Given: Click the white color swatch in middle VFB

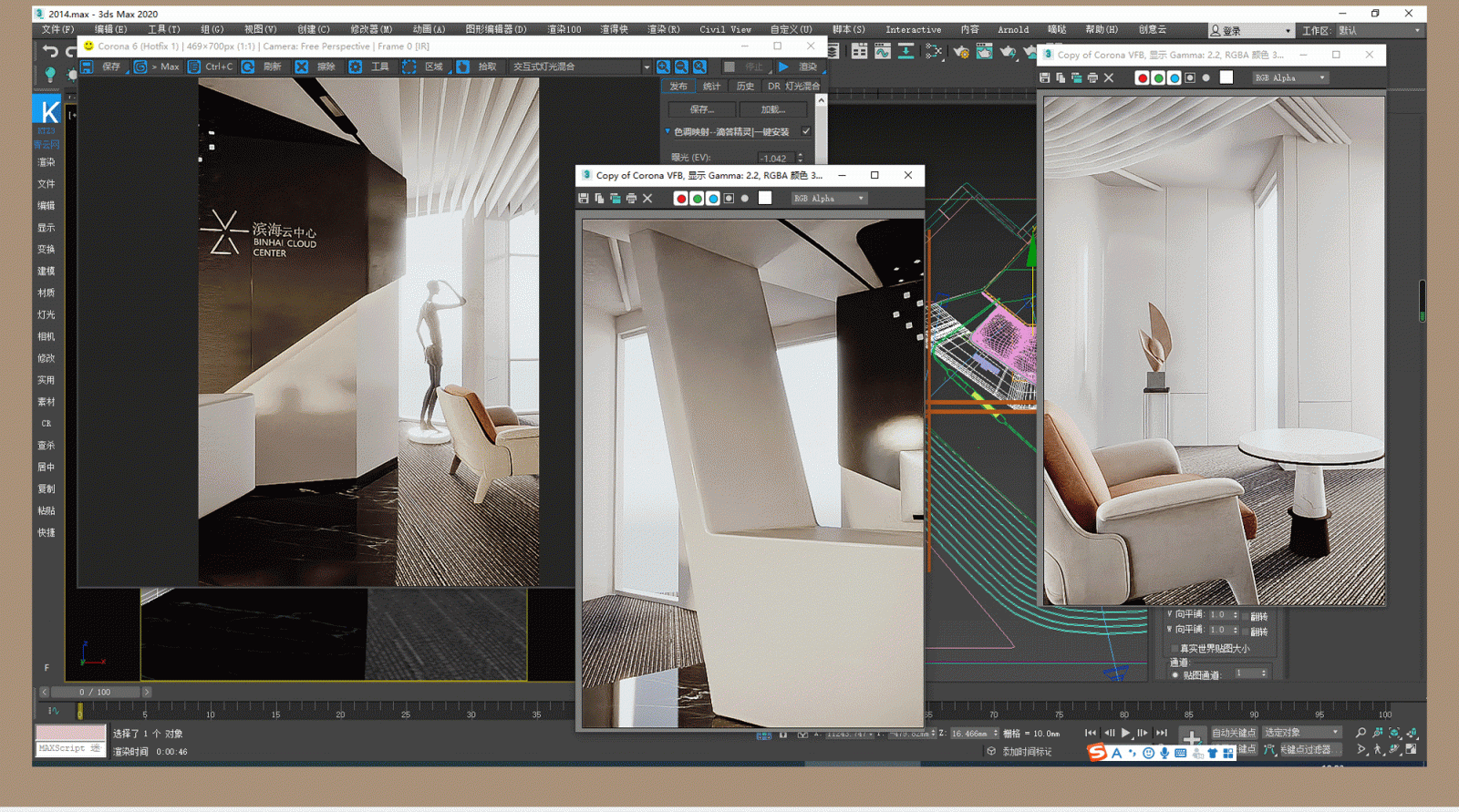Looking at the screenshot, I should 764,199.
